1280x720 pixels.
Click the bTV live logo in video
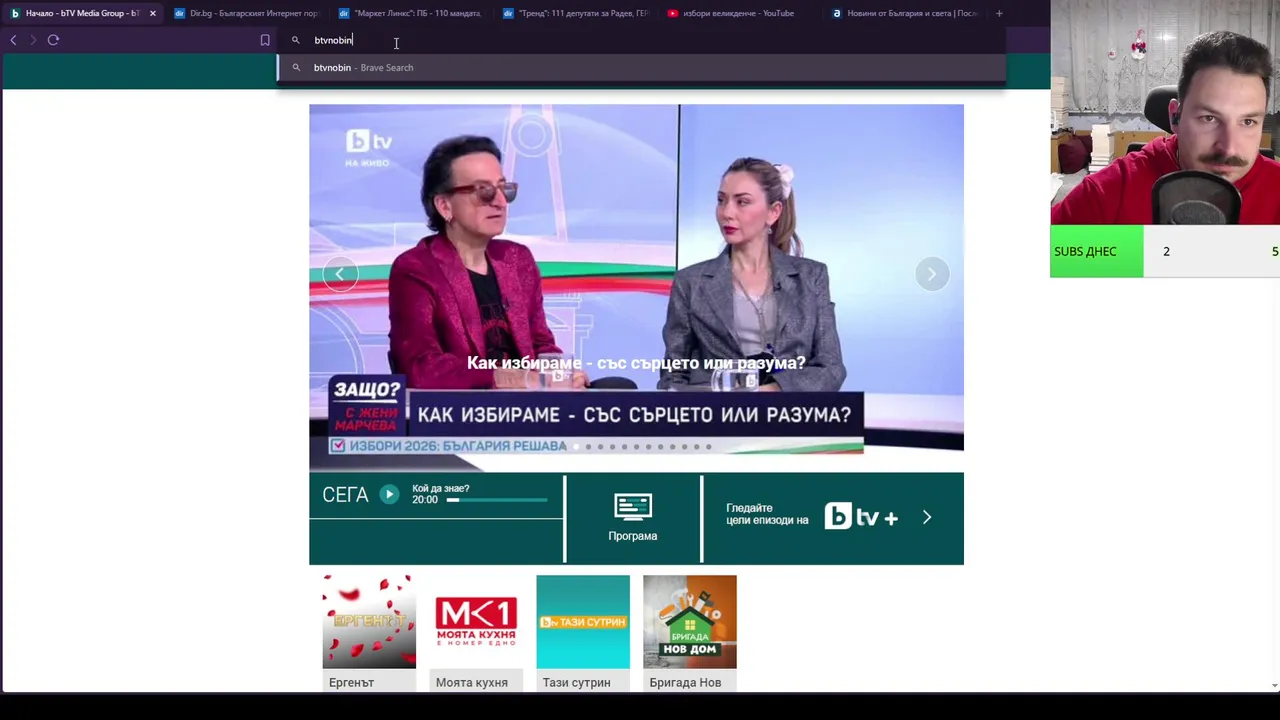(x=368, y=147)
